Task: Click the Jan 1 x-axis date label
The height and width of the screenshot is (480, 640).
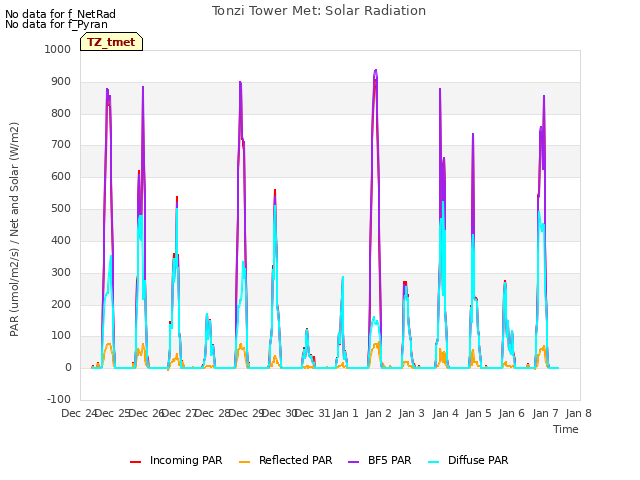Action: (x=345, y=413)
